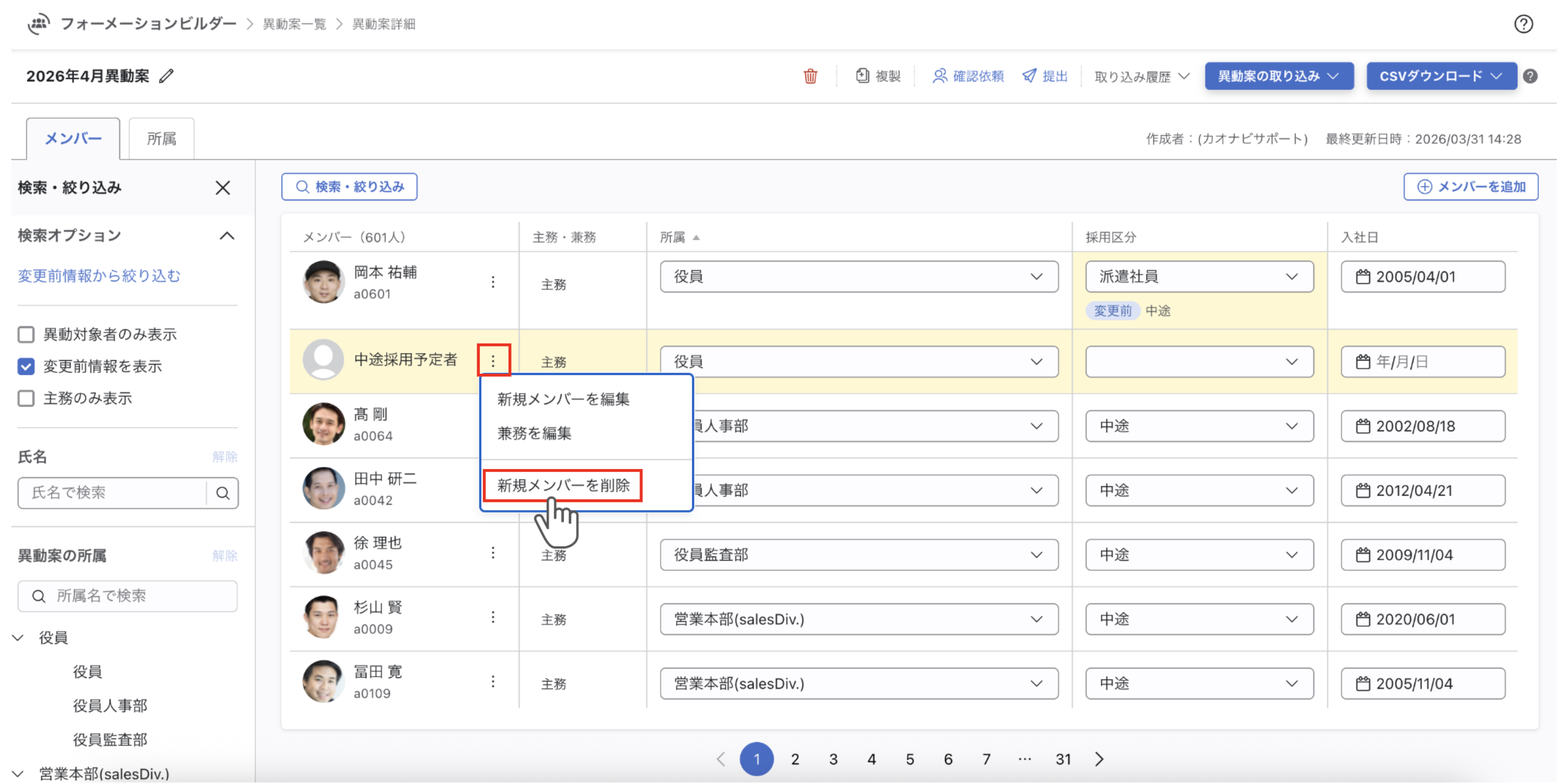Check the 主務のみ表示 checkbox

click(x=26, y=398)
